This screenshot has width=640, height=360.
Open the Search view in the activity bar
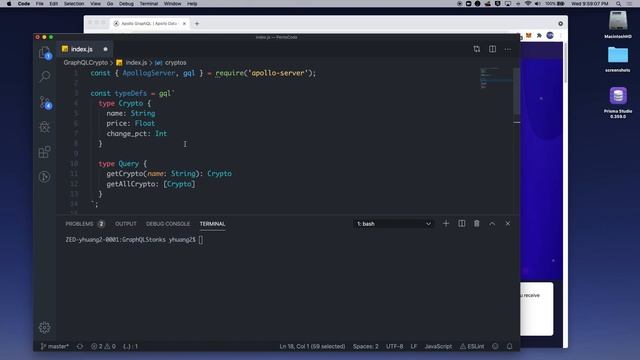(x=45, y=76)
